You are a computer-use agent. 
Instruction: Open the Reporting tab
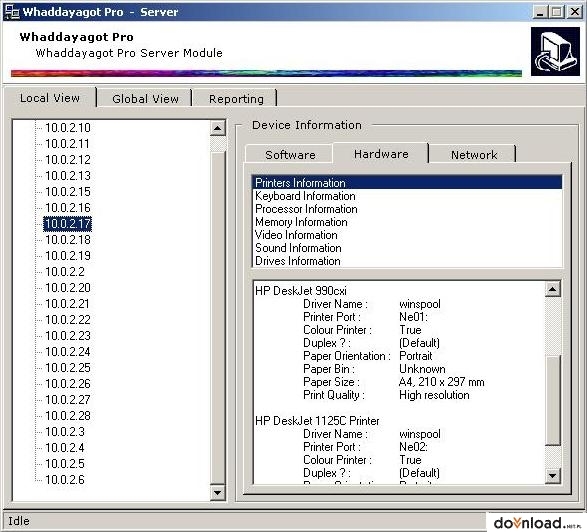tap(236, 99)
